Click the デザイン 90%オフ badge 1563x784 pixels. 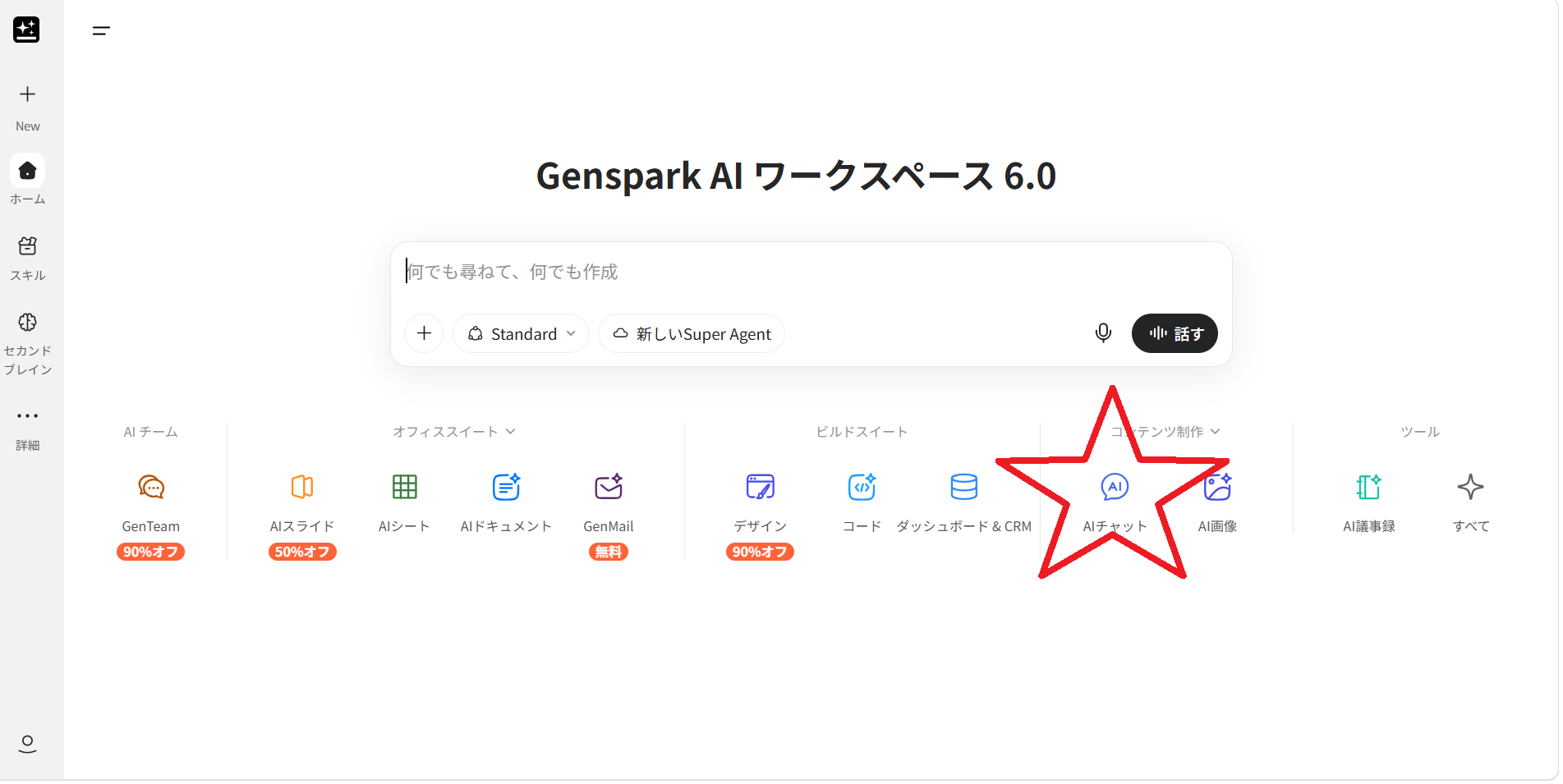tap(760, 552)
